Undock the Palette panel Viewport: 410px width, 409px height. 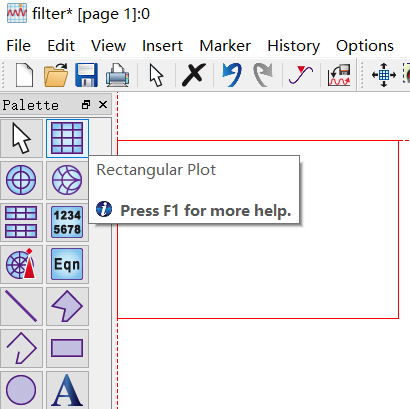(86, 105)
